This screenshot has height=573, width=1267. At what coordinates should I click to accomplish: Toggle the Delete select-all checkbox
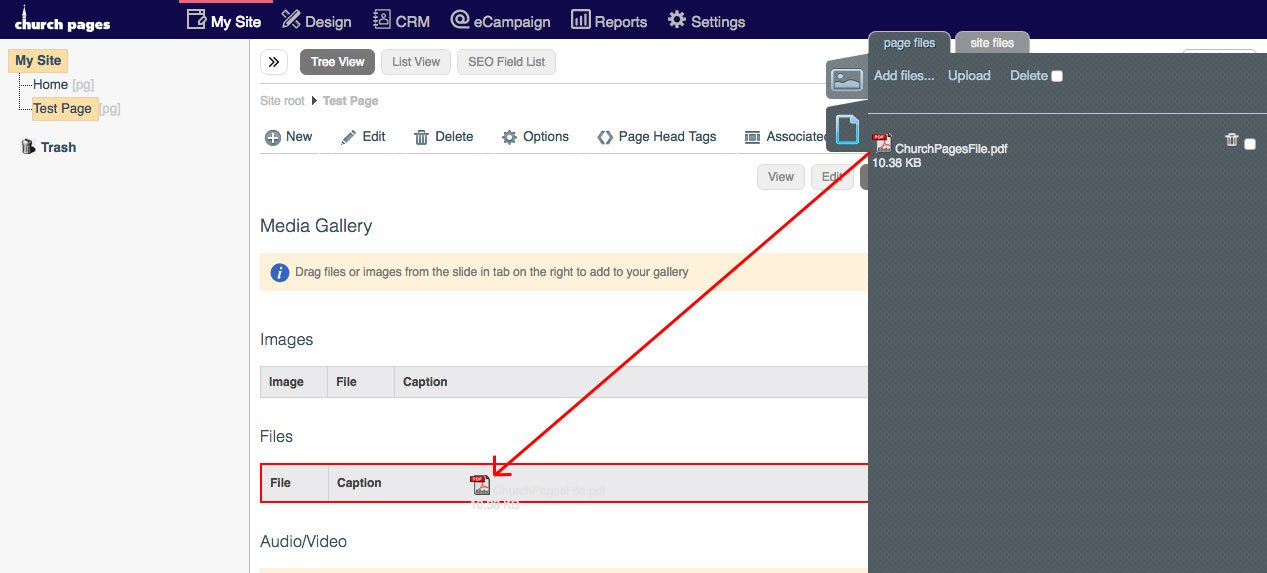1057,76
